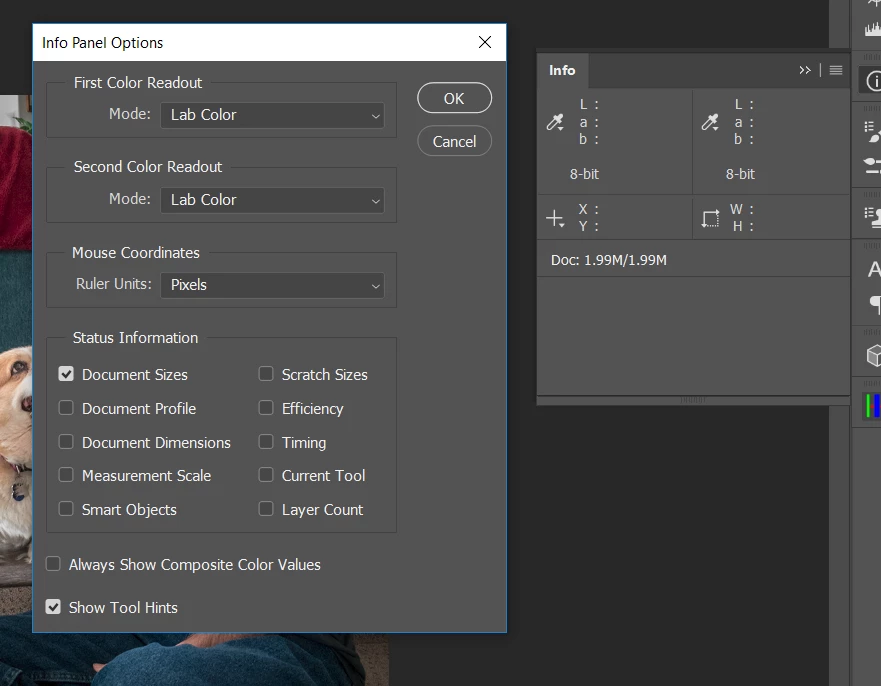
Task: Check the Document Dimensions option
Action: pos(66,442)
